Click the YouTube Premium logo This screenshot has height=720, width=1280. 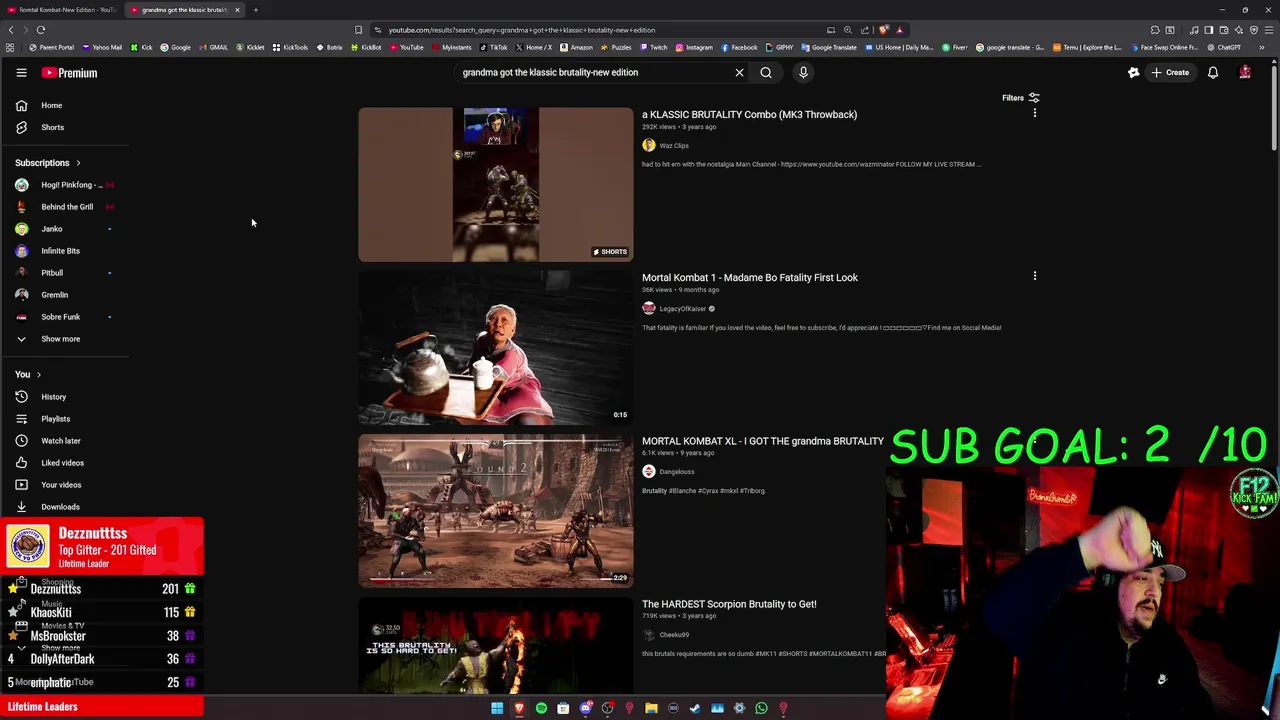coord(69,73)
